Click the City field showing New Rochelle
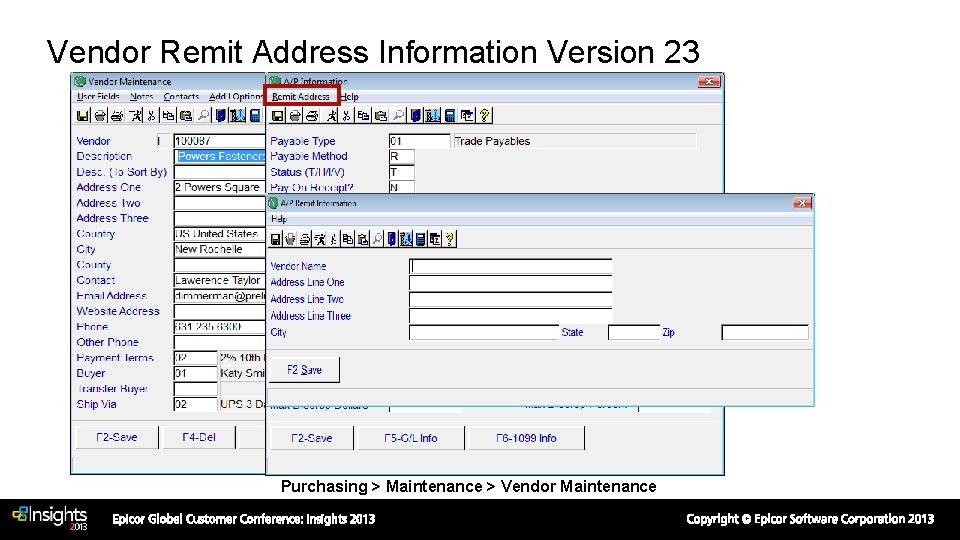960x540 pixels. tap(219, 249)
